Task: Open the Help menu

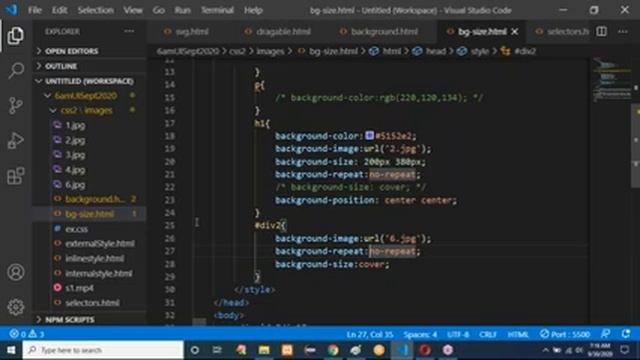Action: (253, 10)
